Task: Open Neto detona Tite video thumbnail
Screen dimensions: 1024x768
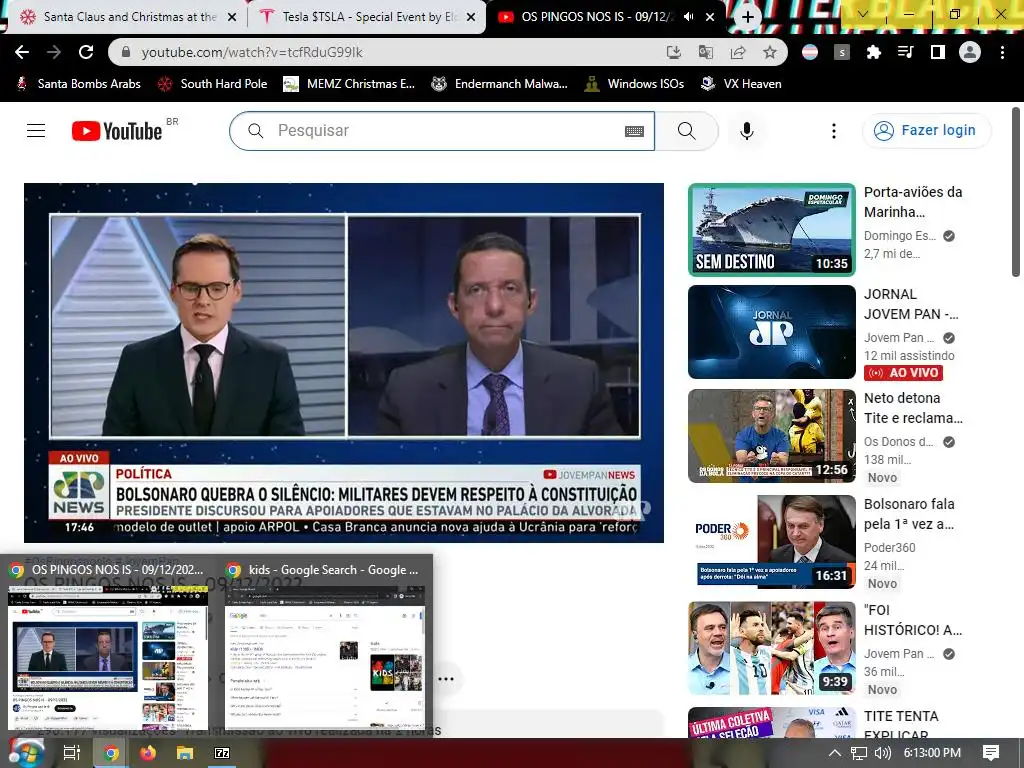Action: click(x=772, y=436)
